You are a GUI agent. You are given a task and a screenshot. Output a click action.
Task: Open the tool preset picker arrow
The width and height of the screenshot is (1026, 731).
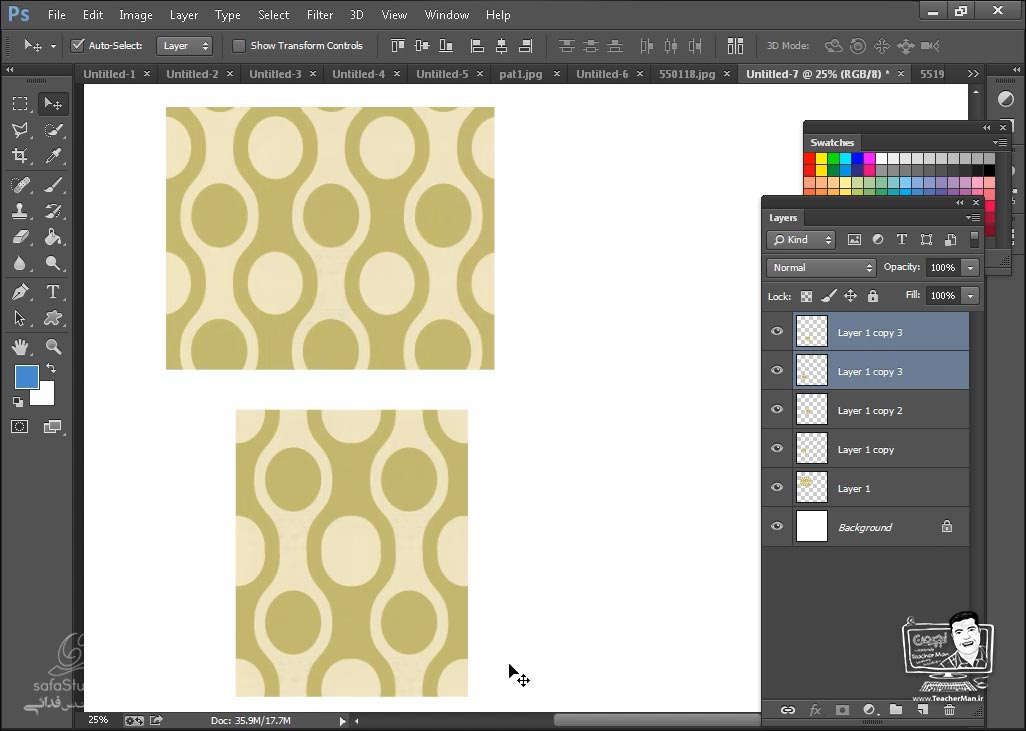53,46
